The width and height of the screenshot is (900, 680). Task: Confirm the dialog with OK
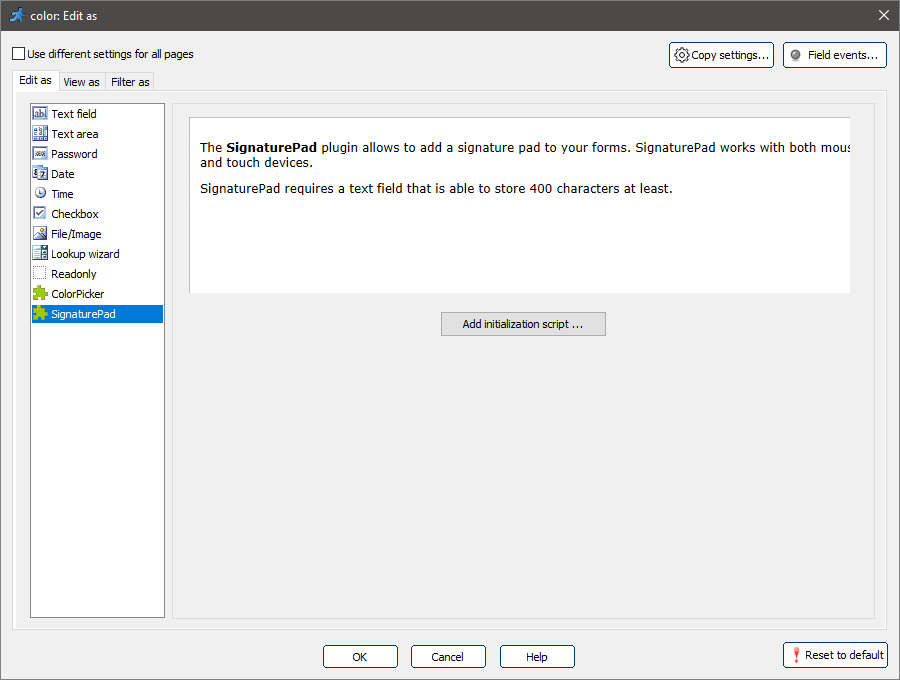[360, 657]
